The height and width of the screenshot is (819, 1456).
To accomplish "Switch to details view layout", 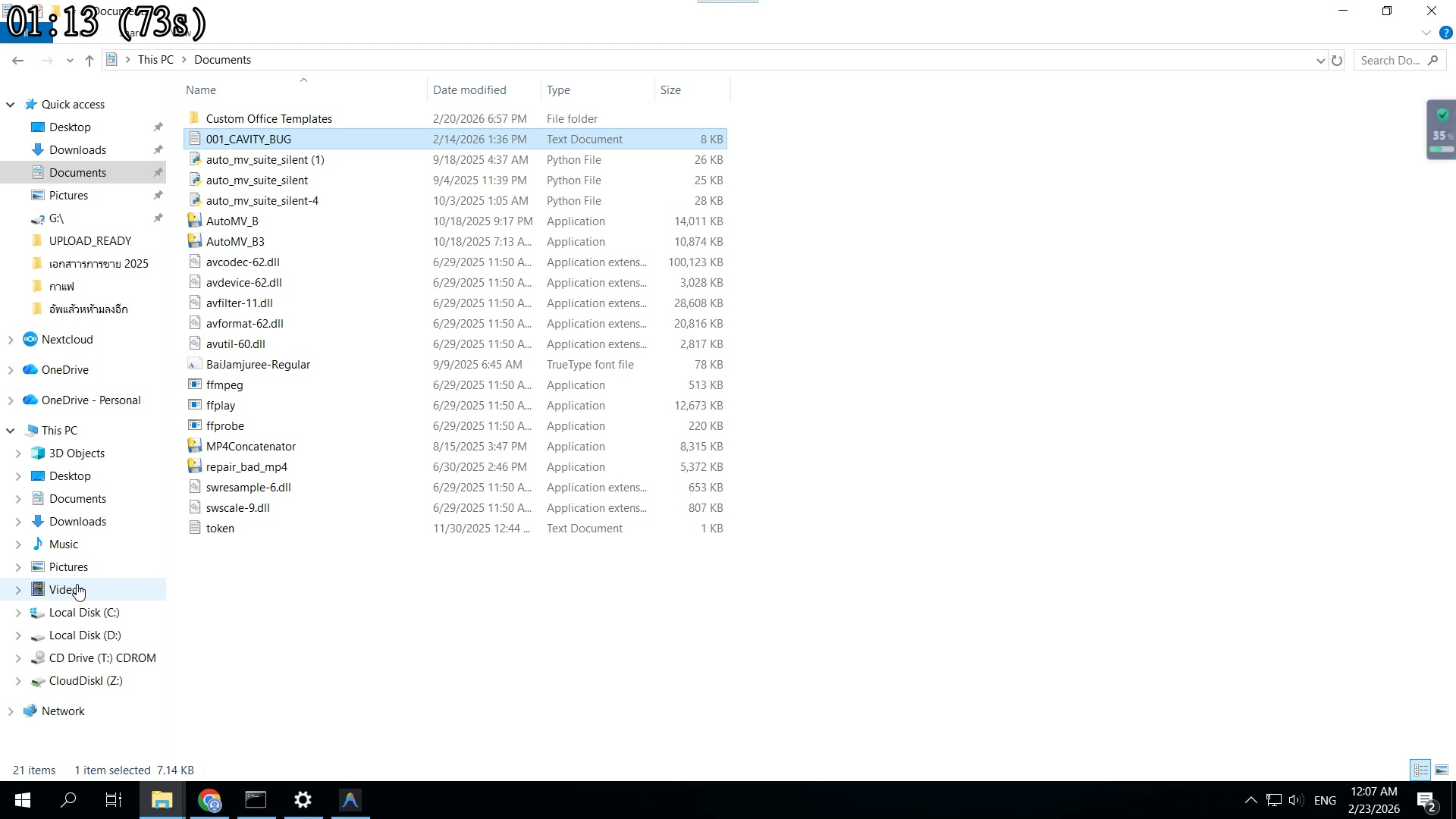I will click(x=1420, y=770).
